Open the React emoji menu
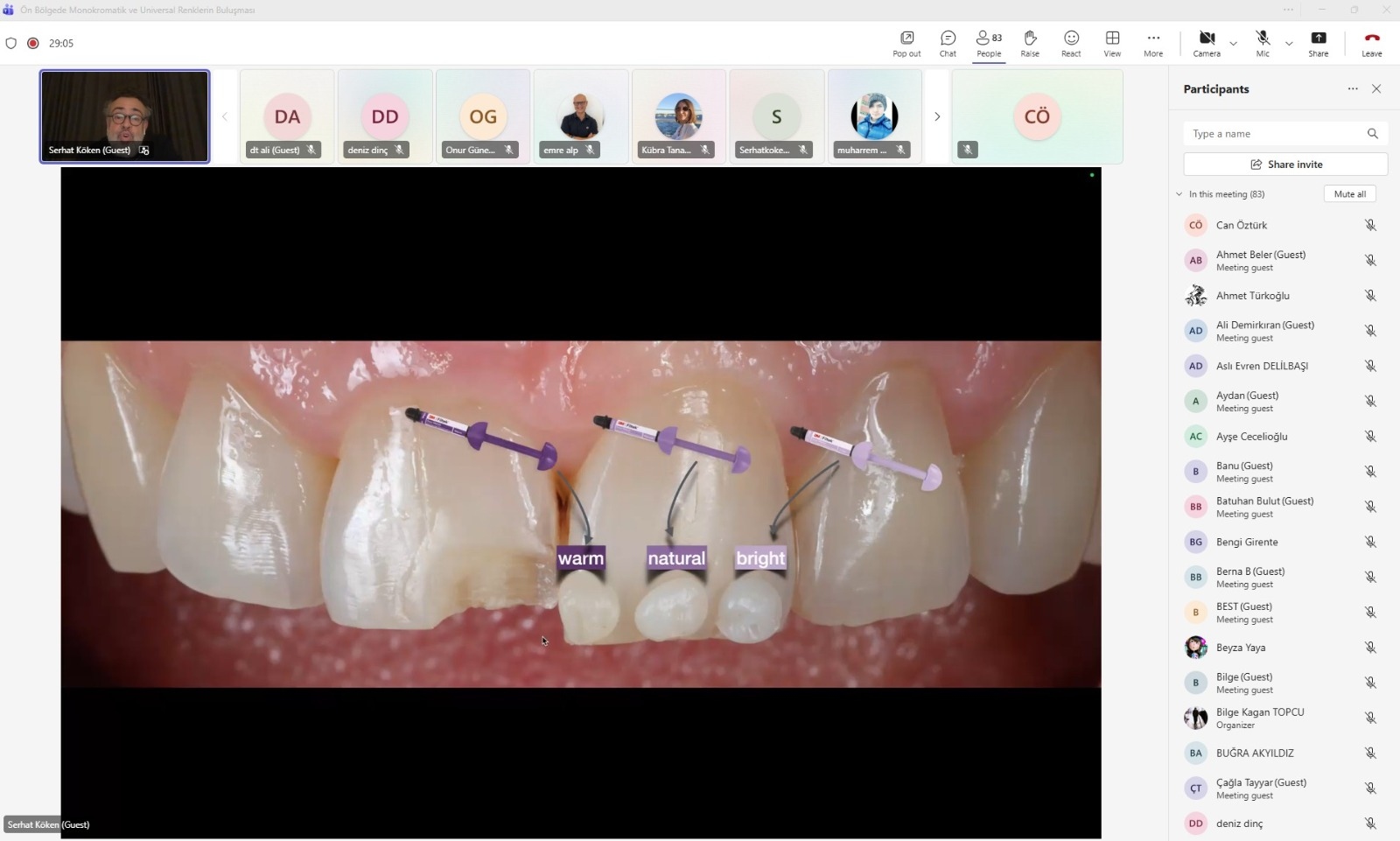Screen dimensions: 1400x841 pos(1071,43)
